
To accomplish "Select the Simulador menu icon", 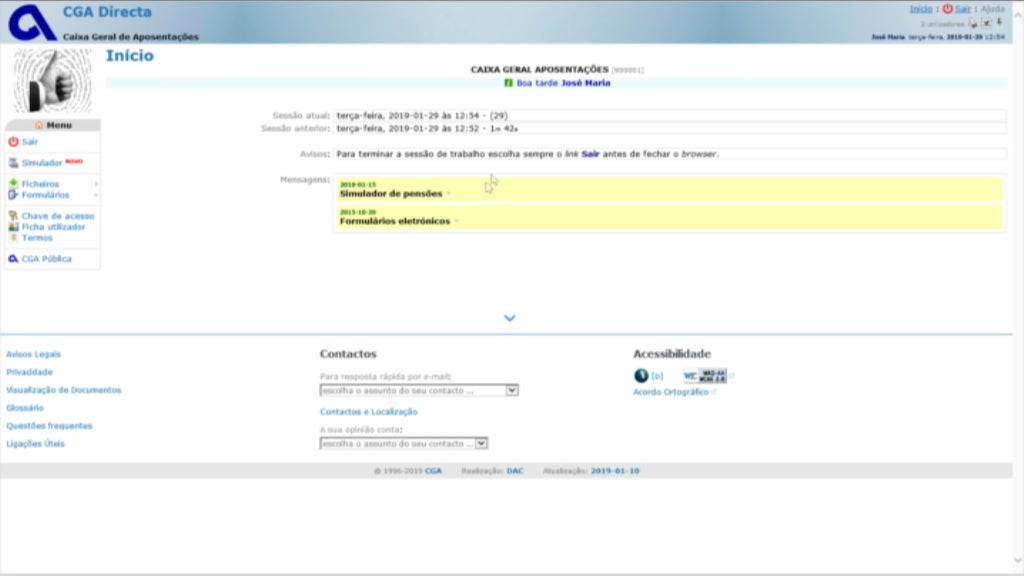I will 13,161.
